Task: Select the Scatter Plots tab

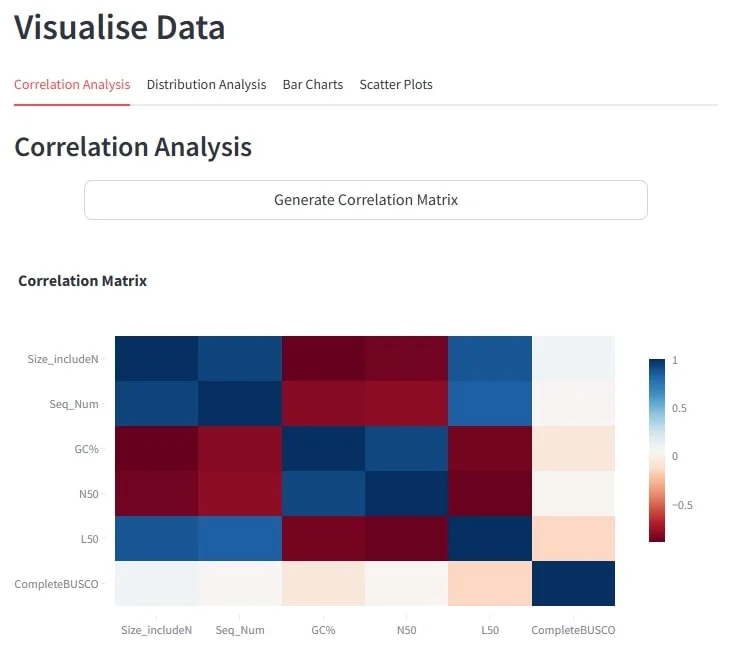Action: tap(396, 85)
